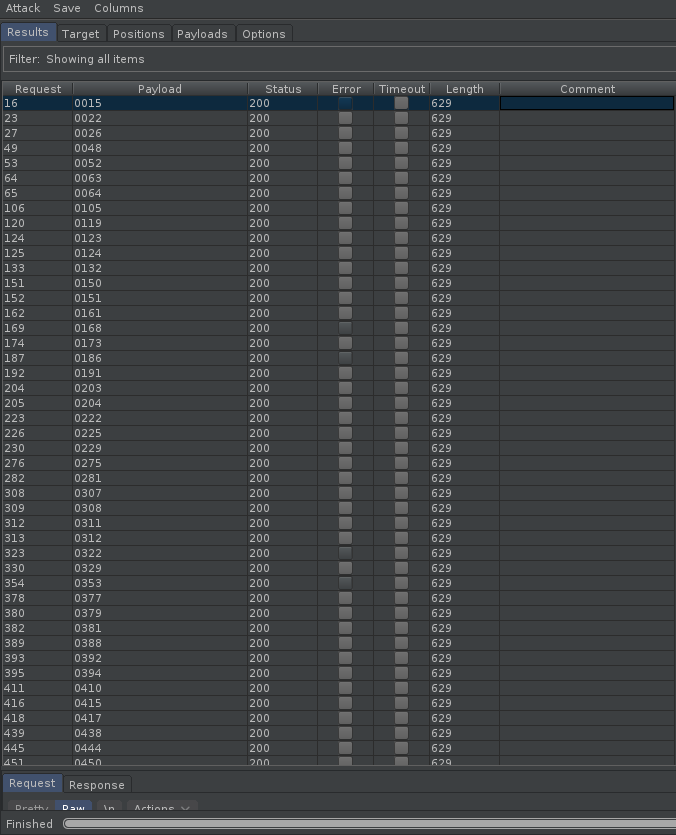Toggle Error checkbox for payload 0105
This screenshot has height=835, width=676.
pyautogui.click(x=345, y=208)
